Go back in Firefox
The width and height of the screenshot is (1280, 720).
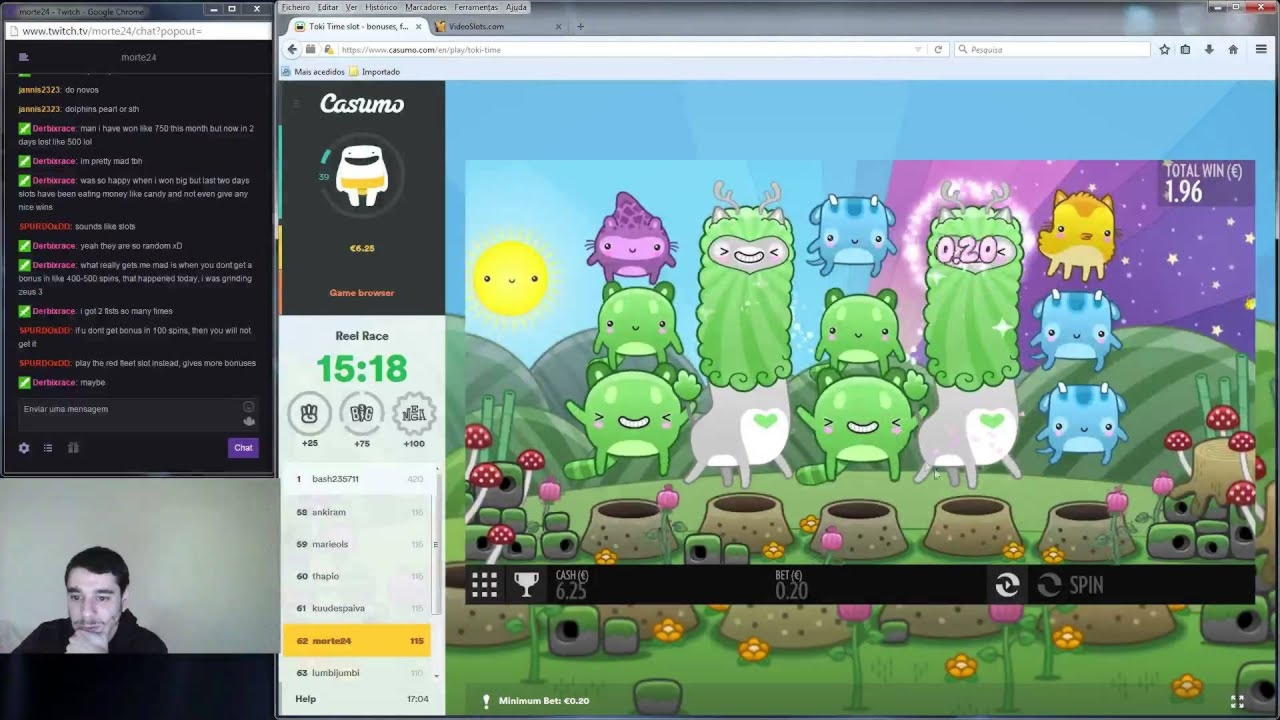[292, 49]
